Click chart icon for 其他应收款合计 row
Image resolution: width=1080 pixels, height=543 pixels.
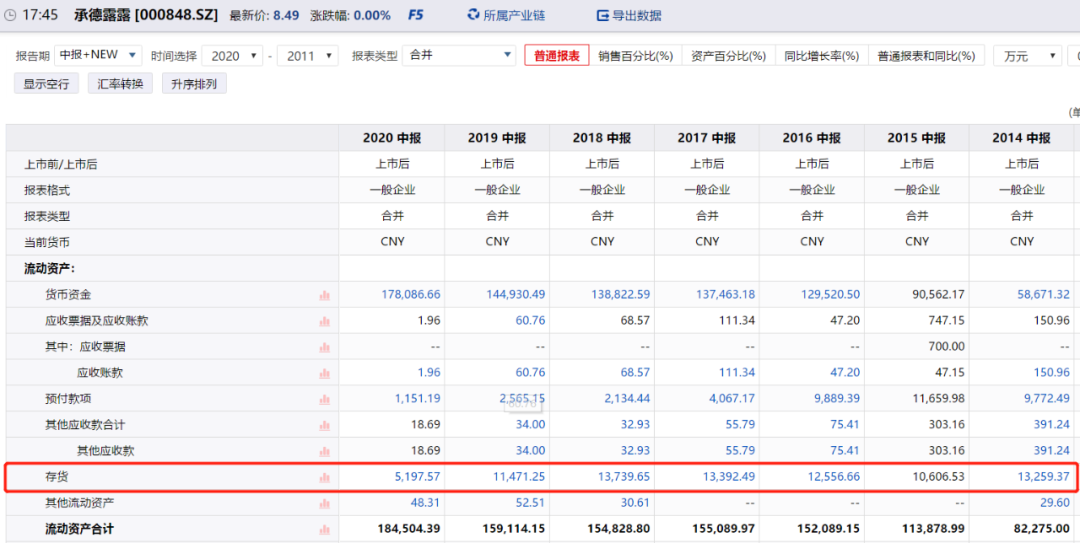pos(324,425)
